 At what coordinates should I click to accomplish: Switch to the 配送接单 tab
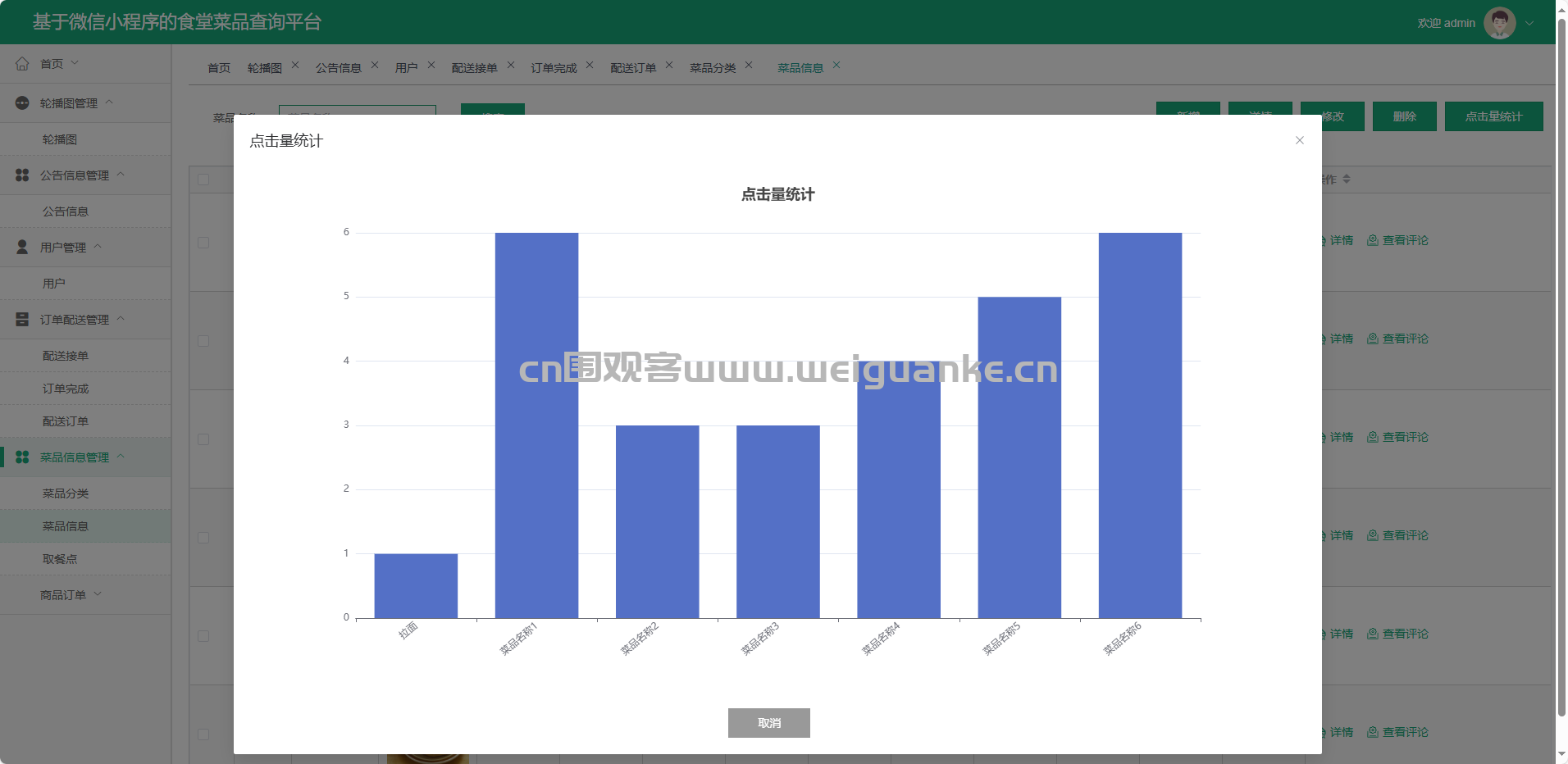(x=474, y=68)
